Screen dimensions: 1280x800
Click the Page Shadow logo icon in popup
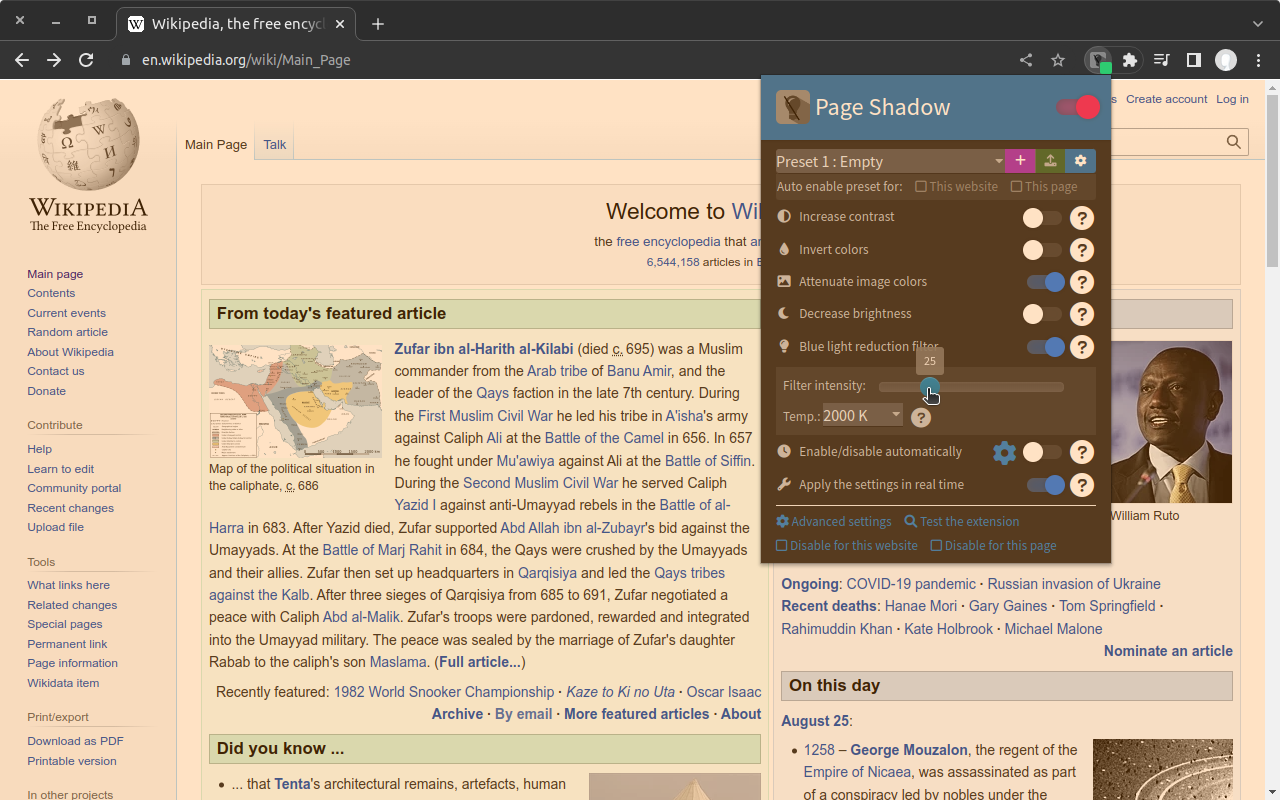pyautogui.click(x=793, y=107)
